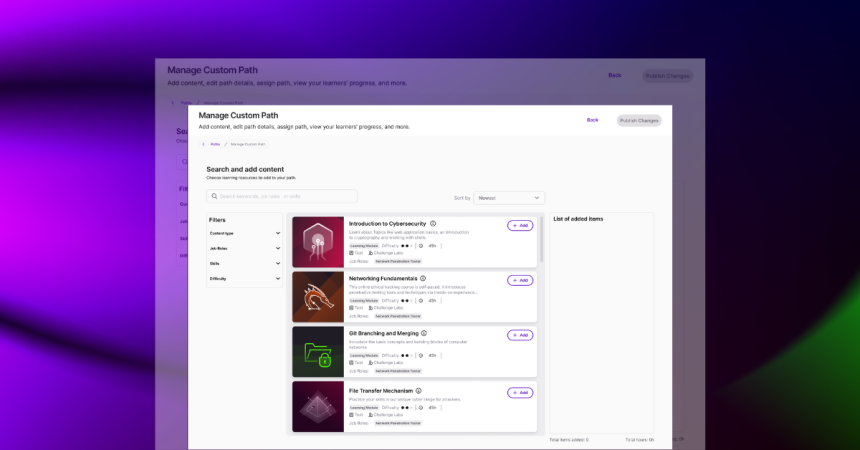Add Networking Fundamentals to the path
This screenshot has height=450, width=860.
pos(520,281)
